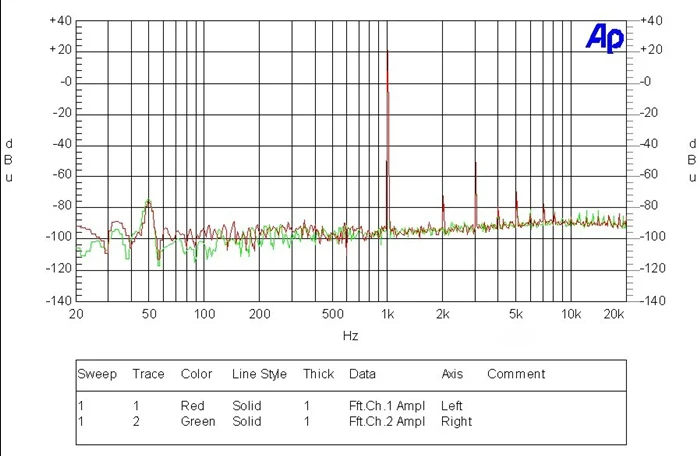Image resolution: width=700 pixels, height=456 pixels.
Task: Click the blue Ap logo
Action: 605,38
